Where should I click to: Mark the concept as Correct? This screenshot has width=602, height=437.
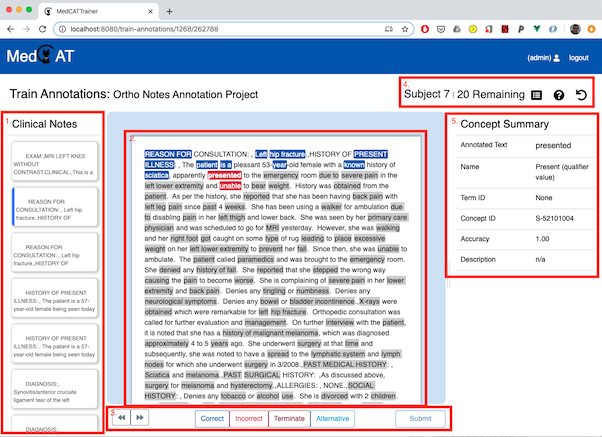tap(212, 418)
